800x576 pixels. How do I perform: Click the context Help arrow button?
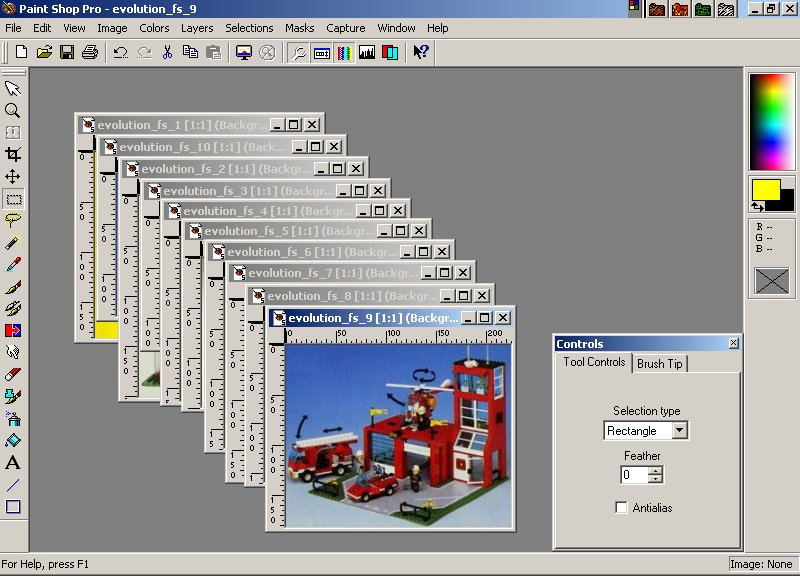(419, 52)
